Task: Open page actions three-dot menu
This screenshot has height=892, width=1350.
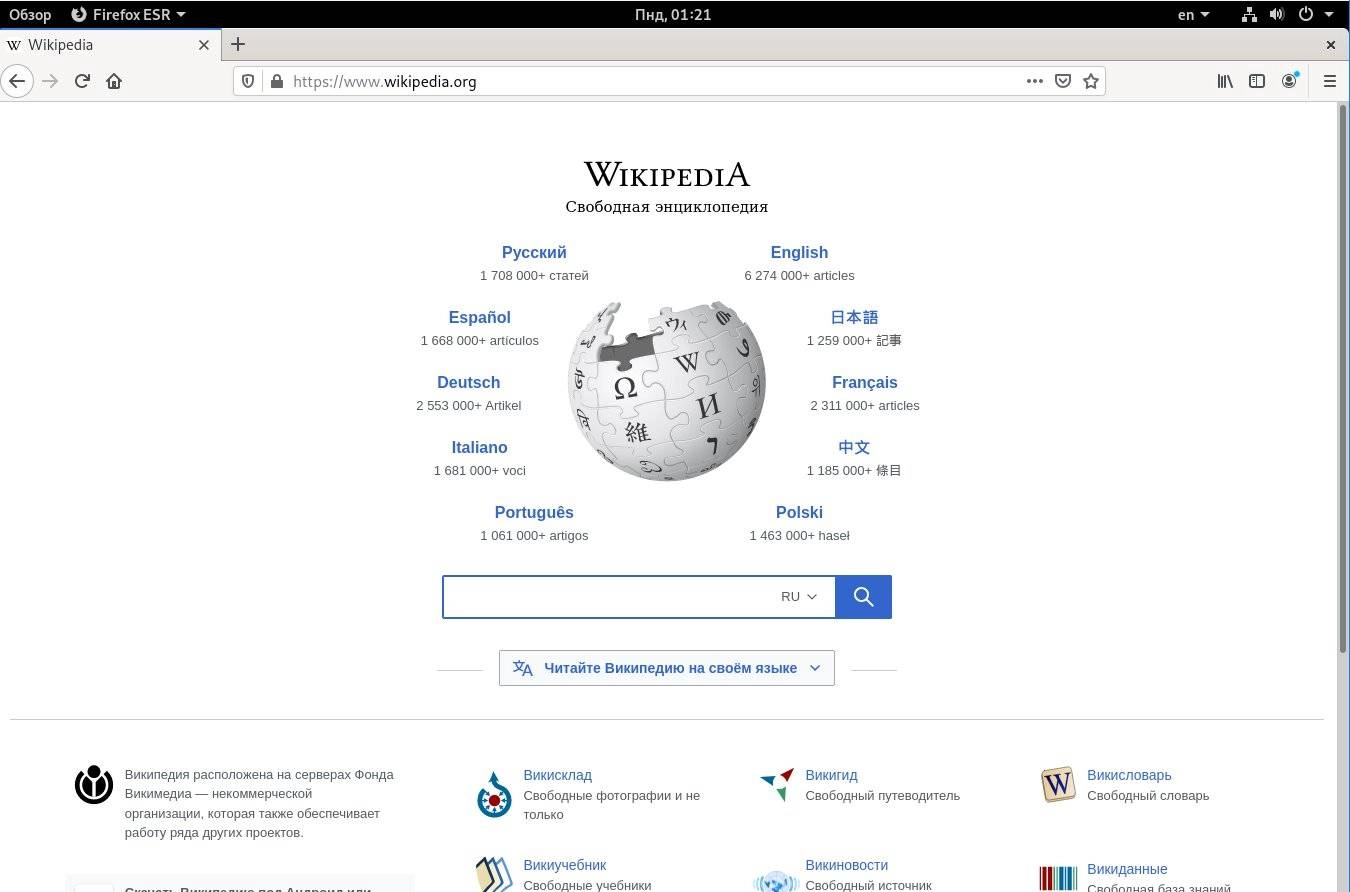Action: pos(1035,81)
